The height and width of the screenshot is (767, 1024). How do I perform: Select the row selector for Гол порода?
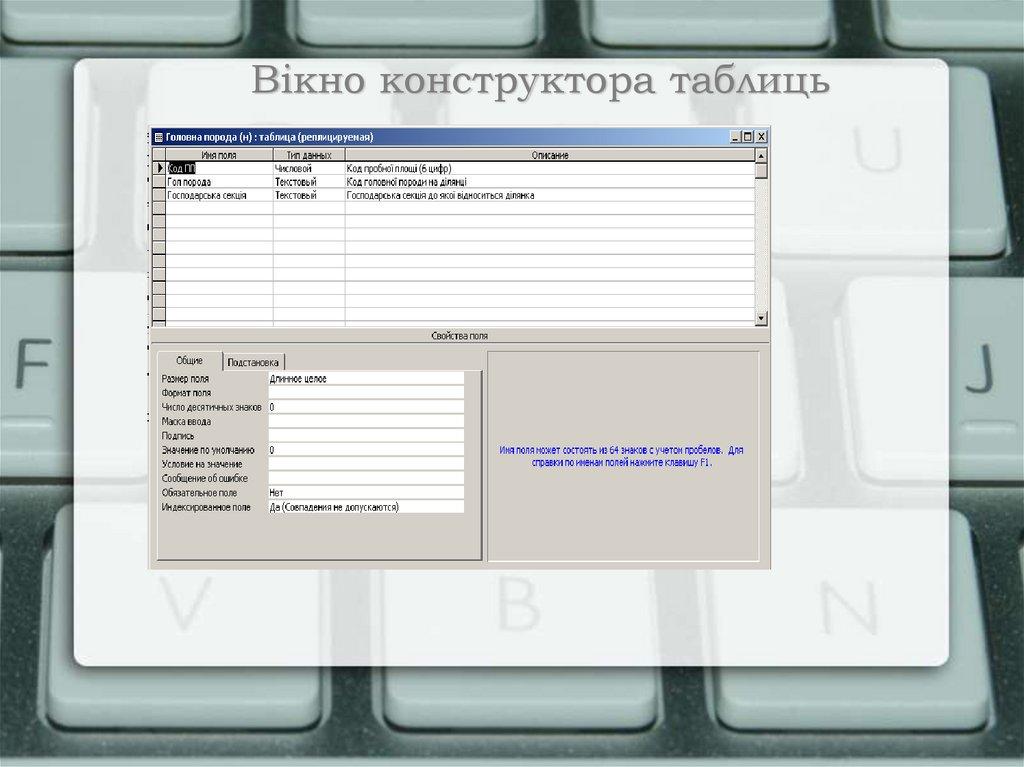coord(158,182)
